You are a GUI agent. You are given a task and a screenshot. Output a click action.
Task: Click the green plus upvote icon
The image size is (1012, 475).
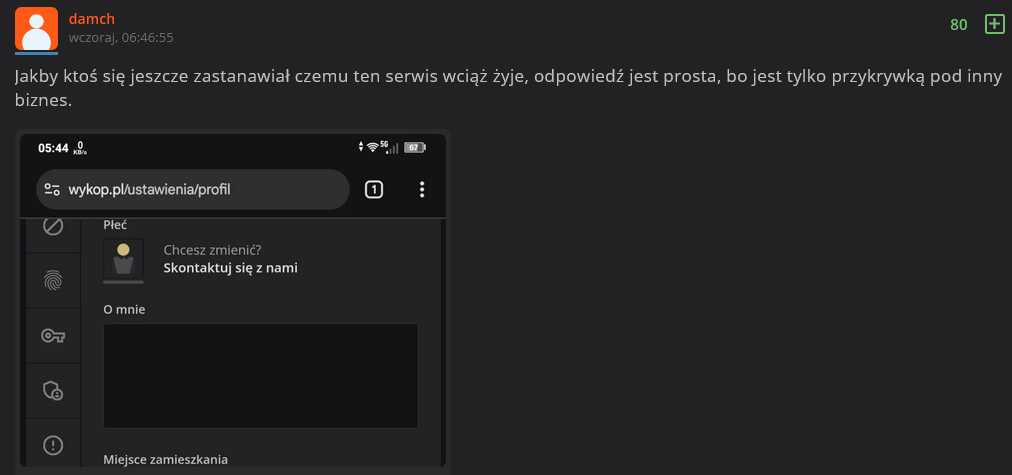pos(995,25)
